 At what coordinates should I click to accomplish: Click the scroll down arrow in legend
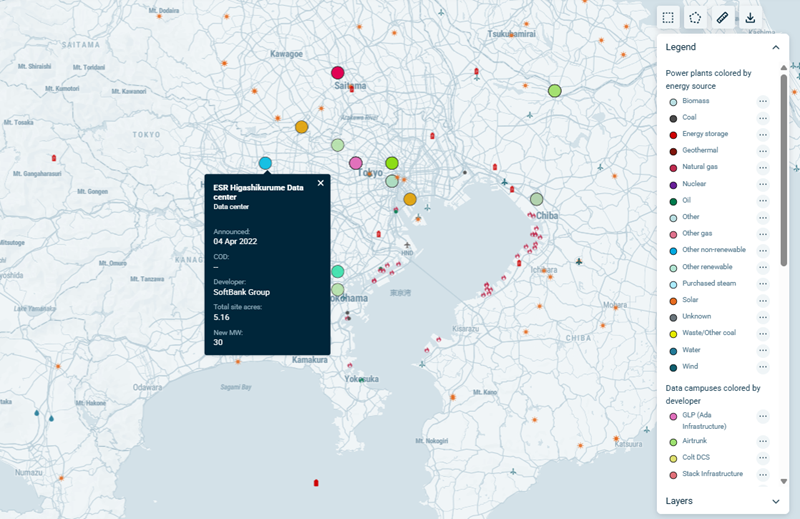click(784, 481)
